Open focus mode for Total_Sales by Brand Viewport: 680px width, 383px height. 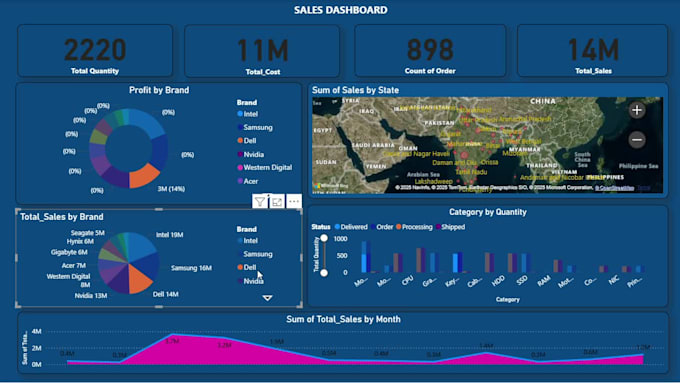(x=277, y=202)
